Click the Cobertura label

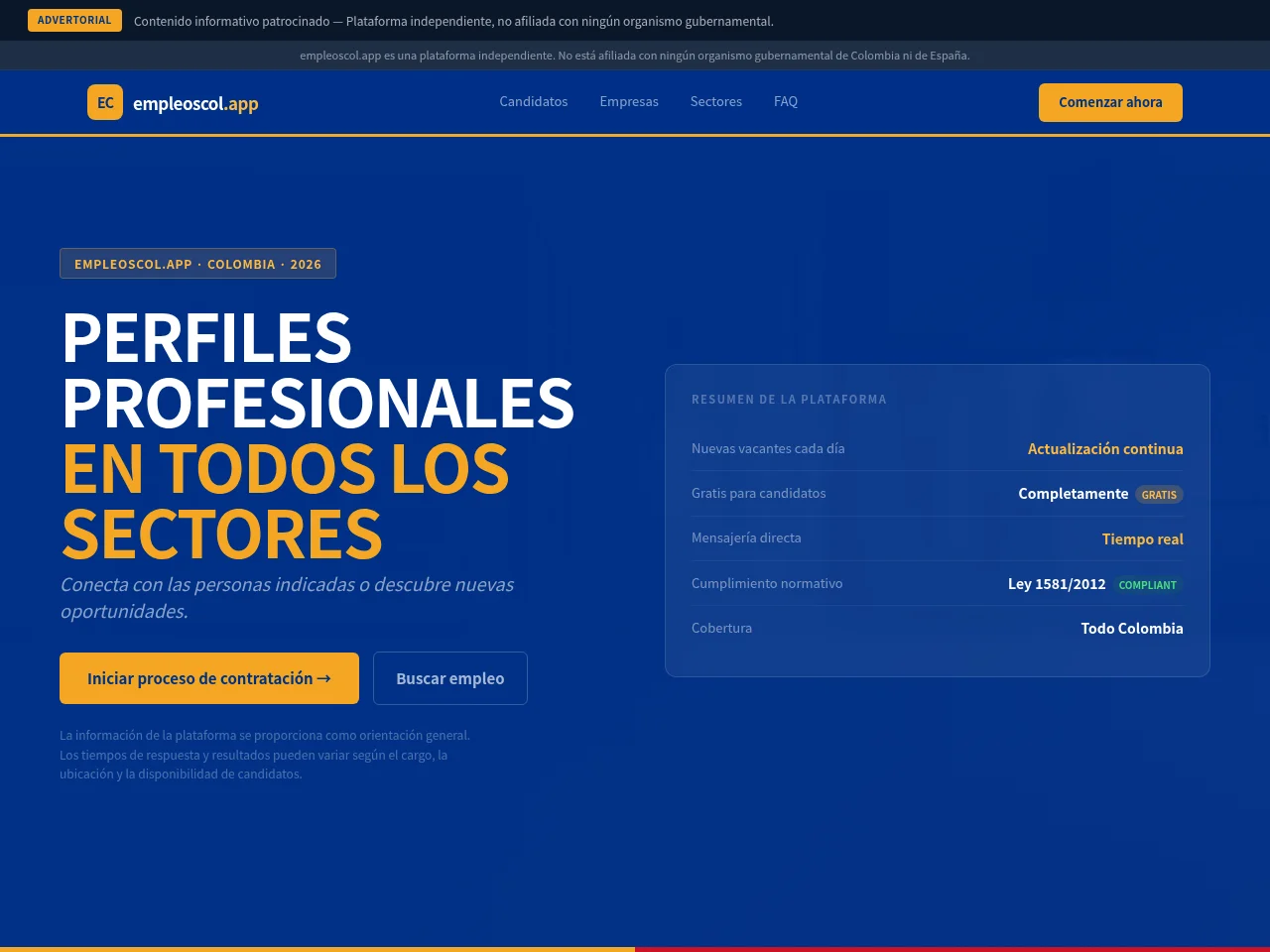(x=721, y=628)
